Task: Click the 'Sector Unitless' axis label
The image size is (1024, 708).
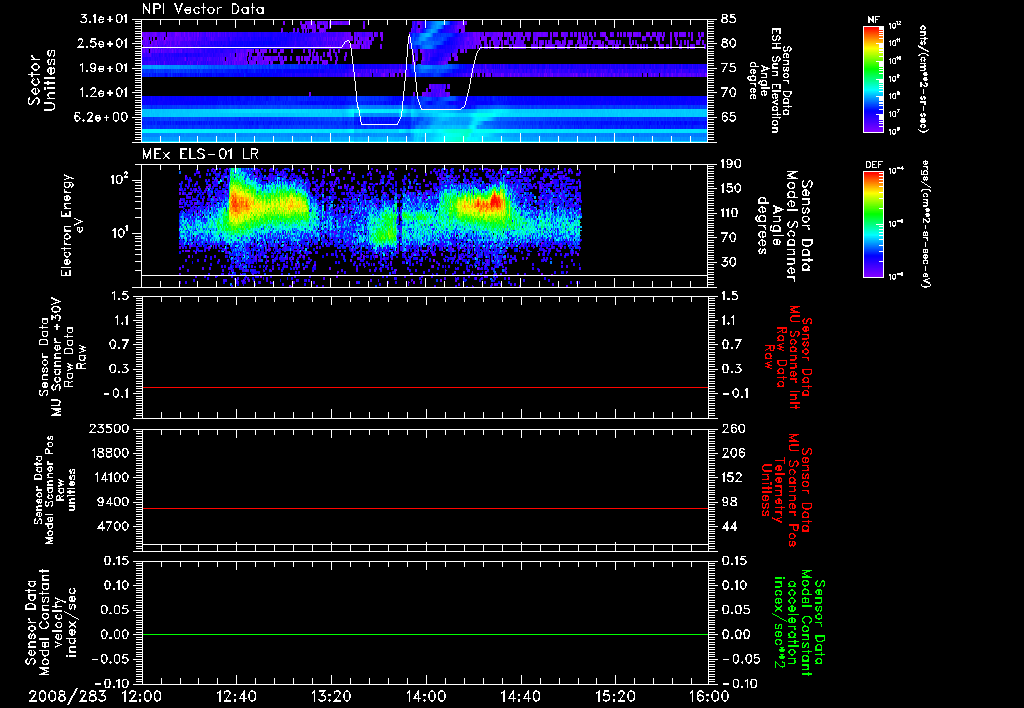Action: pos(42,80)
